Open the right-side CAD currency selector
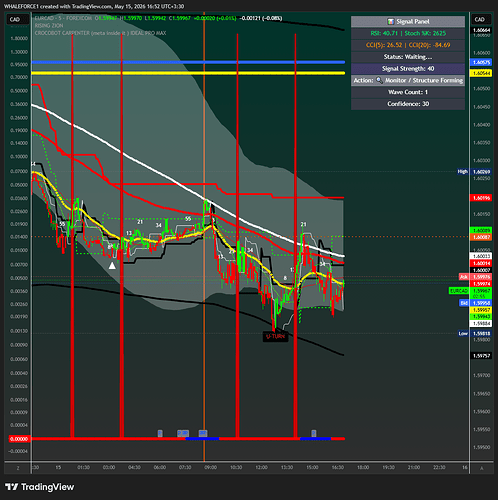The width and height of the screenshot is (498, 500). tap(480, 19)
